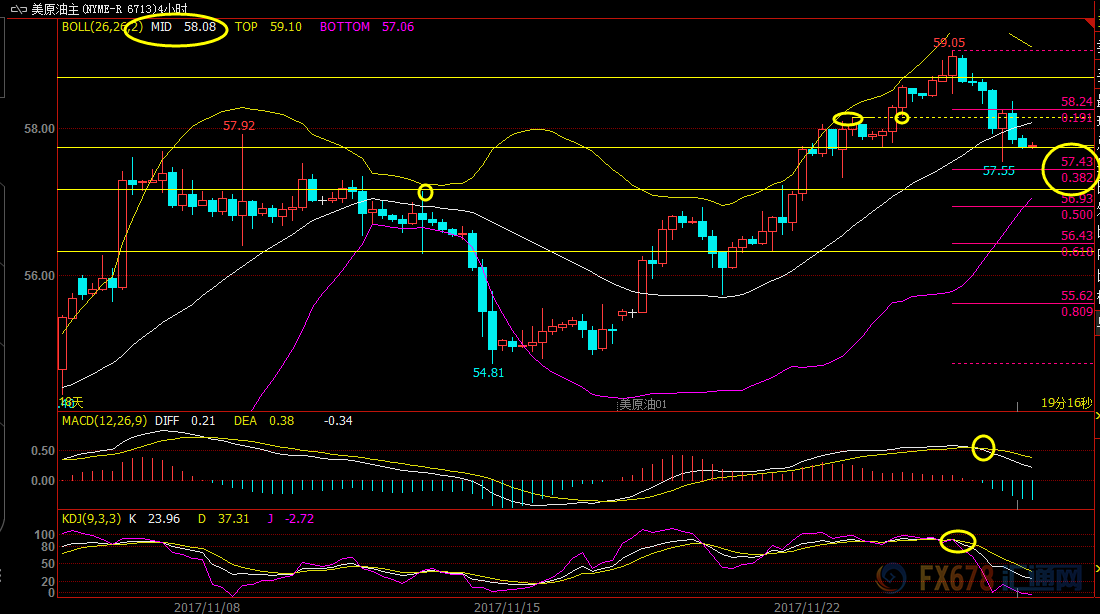Click the yellow circle on the MACD crossover

pyautogui.click(x=984, y=447)
